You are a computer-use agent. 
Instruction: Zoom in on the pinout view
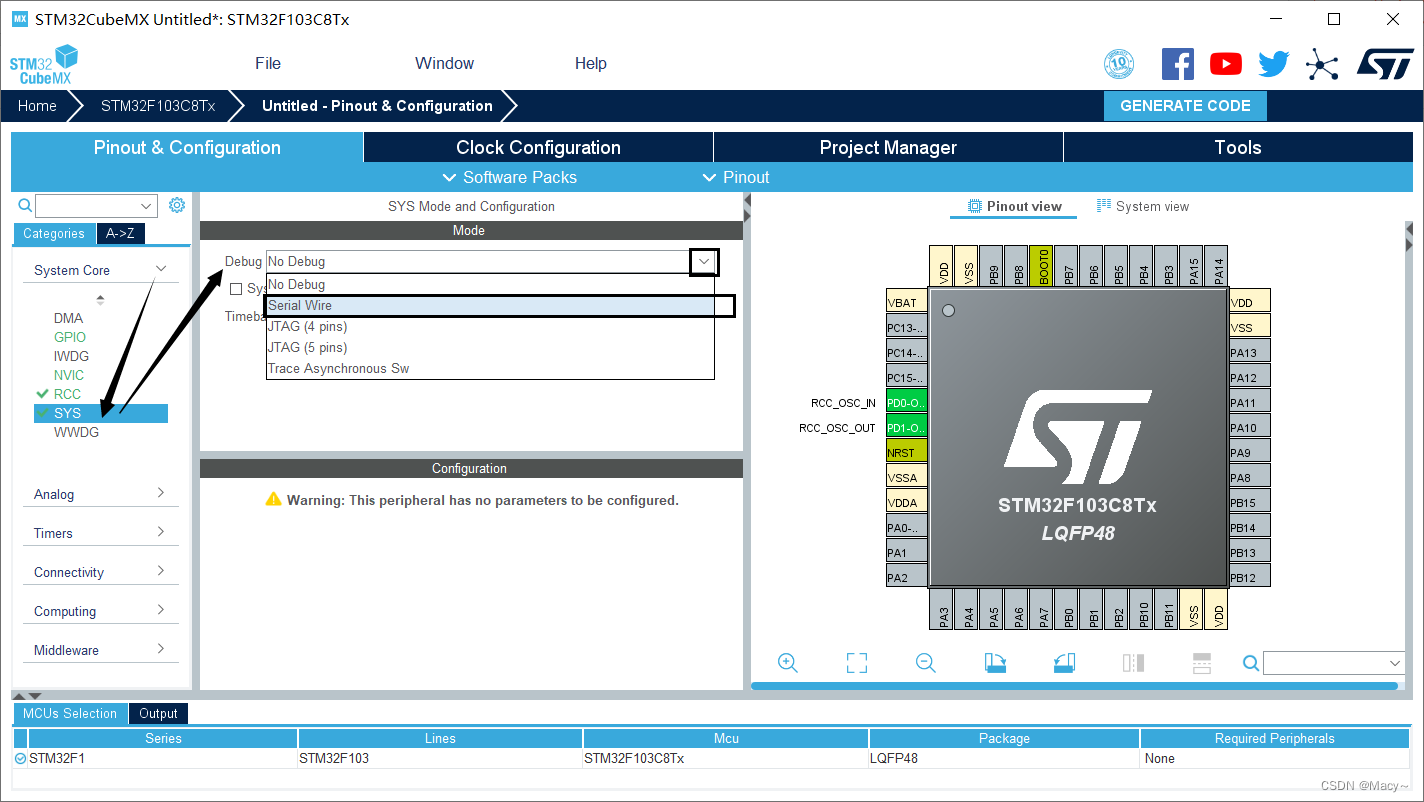point(787,663)
